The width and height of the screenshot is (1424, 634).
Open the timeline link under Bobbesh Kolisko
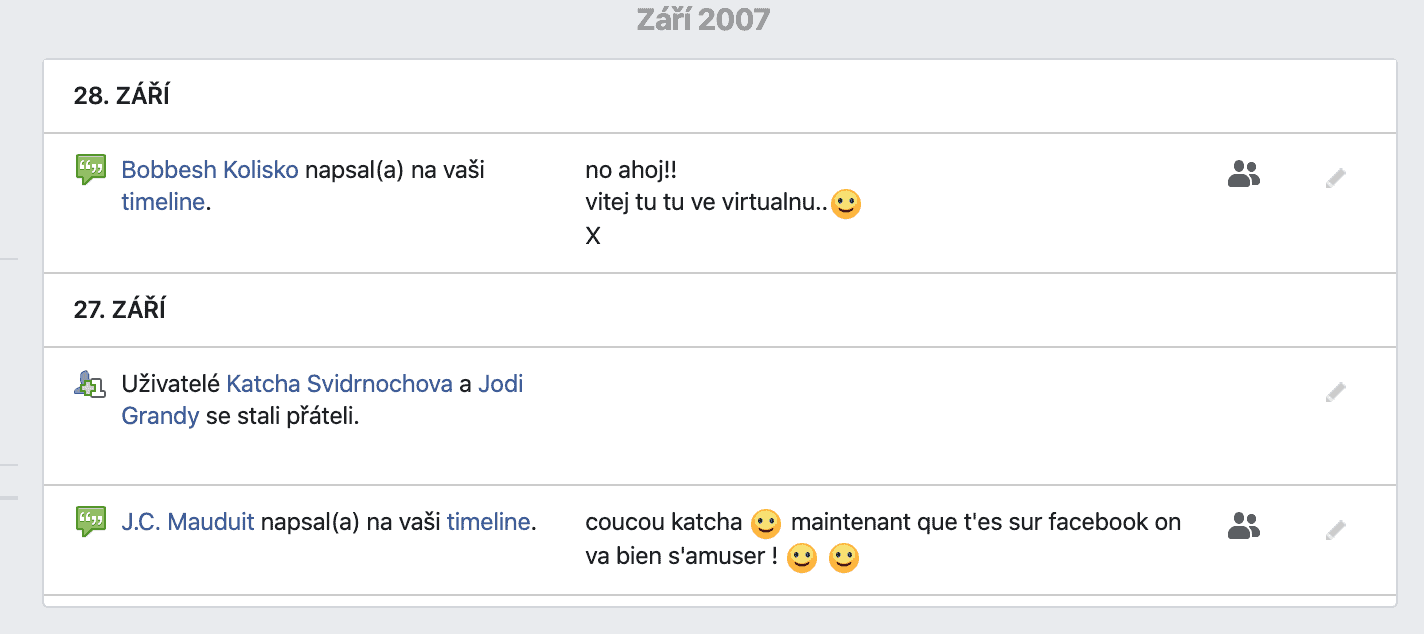pos(163,202)
